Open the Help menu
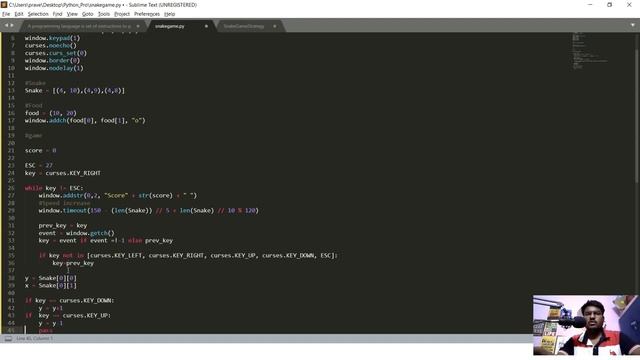The width and height of the screenshot is (640, 360). tap(169, 14)
